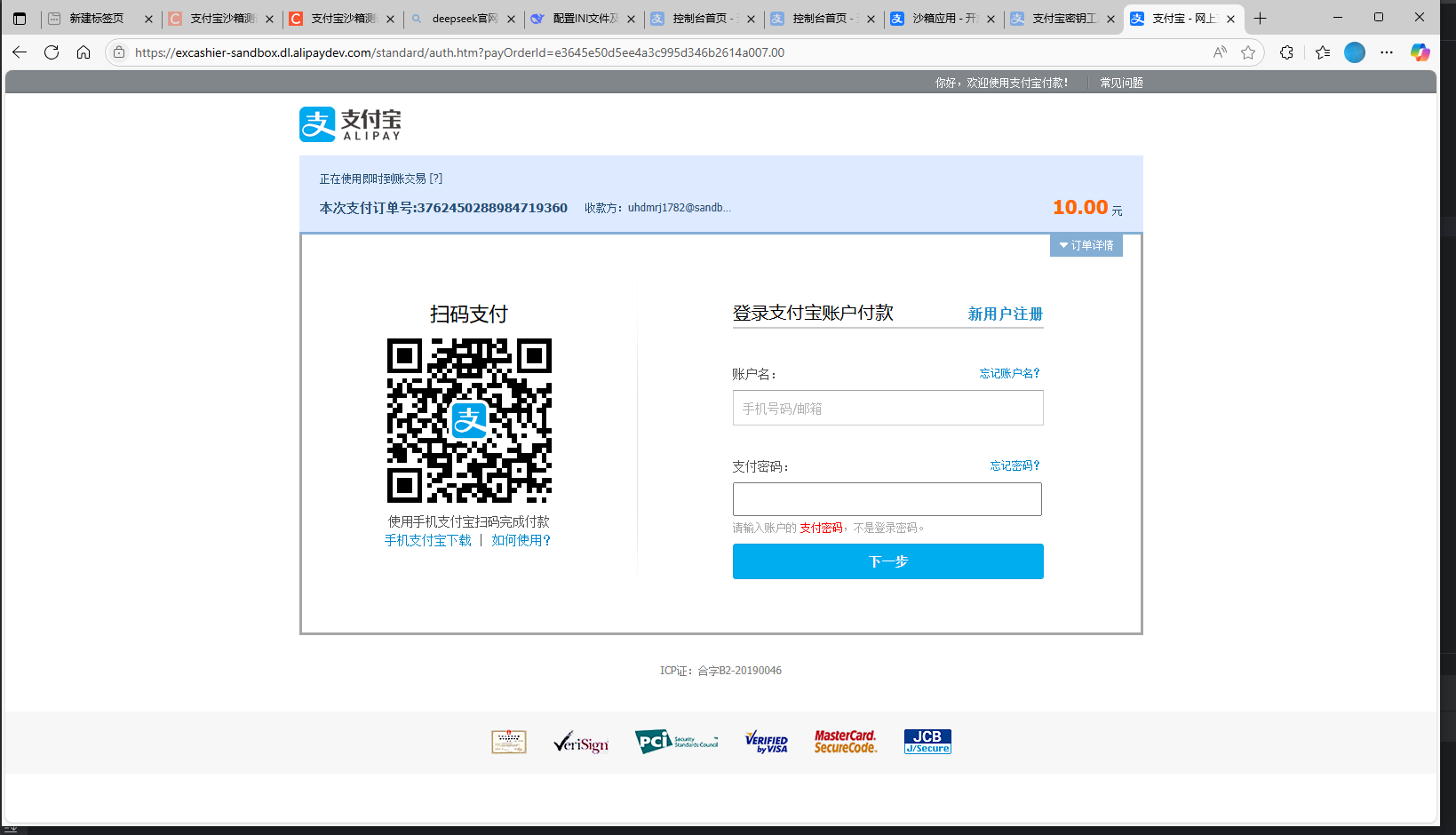Focus the 支付密码 password input field
Viewport: 1456px width, 835px height.
click(887, 499)
